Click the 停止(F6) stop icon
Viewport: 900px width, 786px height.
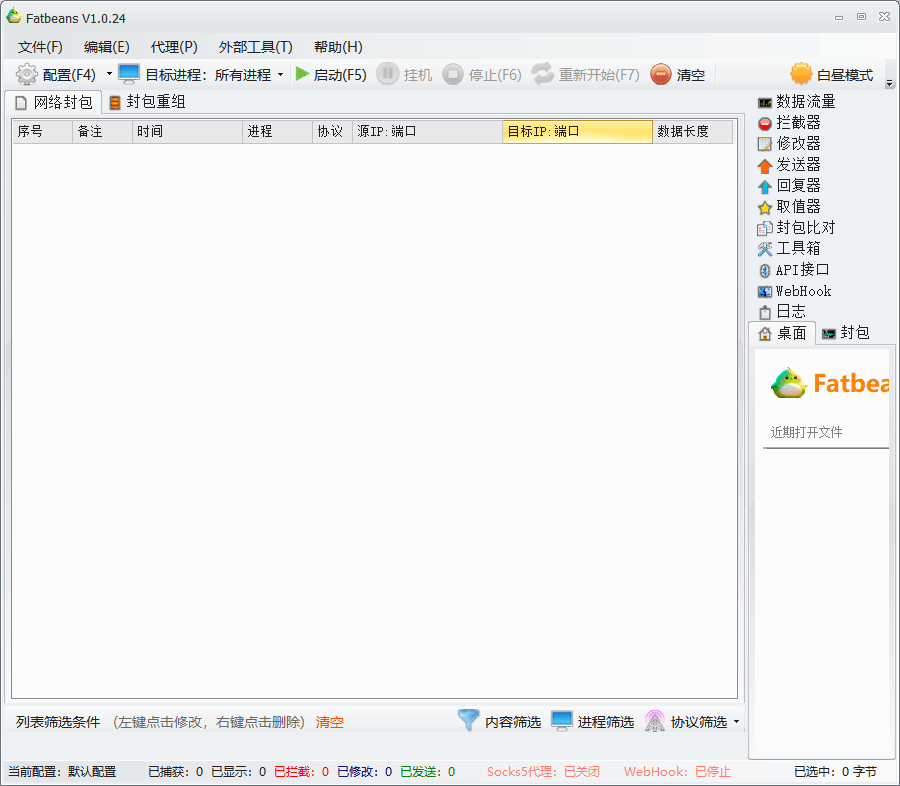pyautogui.click(x=453, y=75)
